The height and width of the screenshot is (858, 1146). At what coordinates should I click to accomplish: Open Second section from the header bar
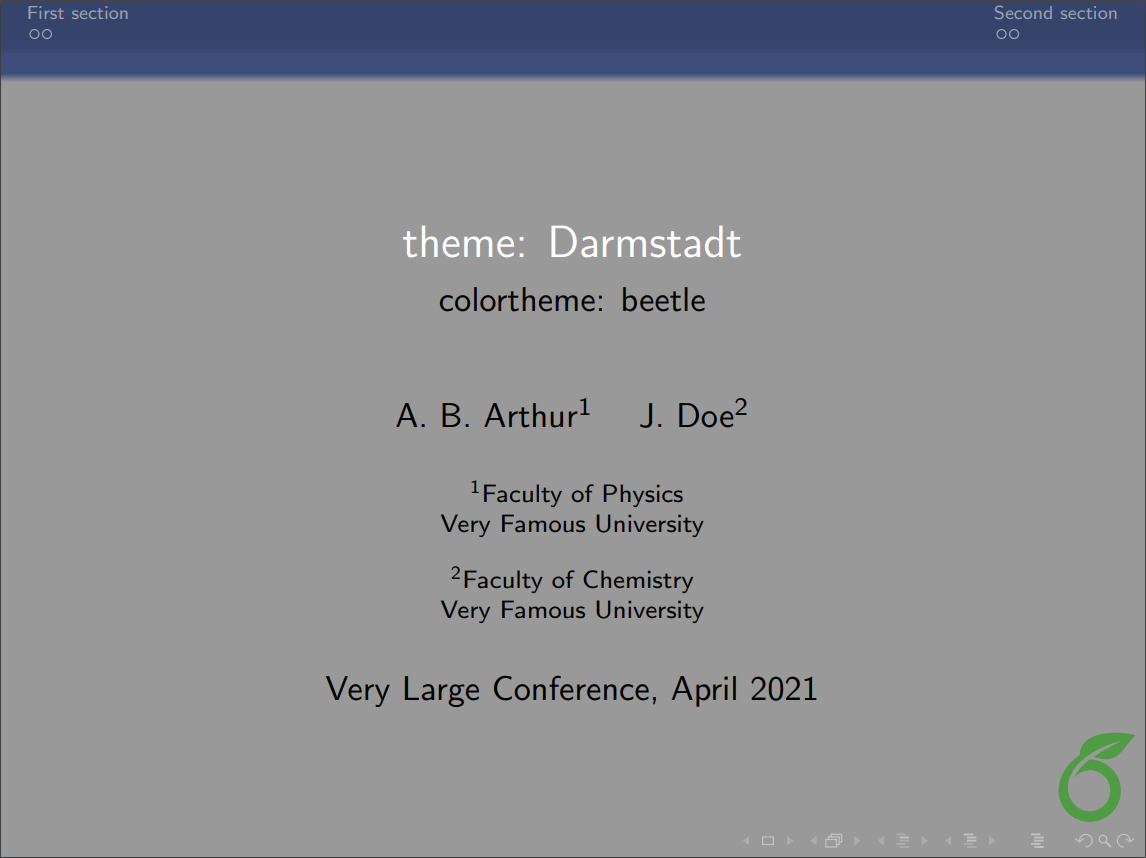pyautogui.click(x=1055, y=13)
